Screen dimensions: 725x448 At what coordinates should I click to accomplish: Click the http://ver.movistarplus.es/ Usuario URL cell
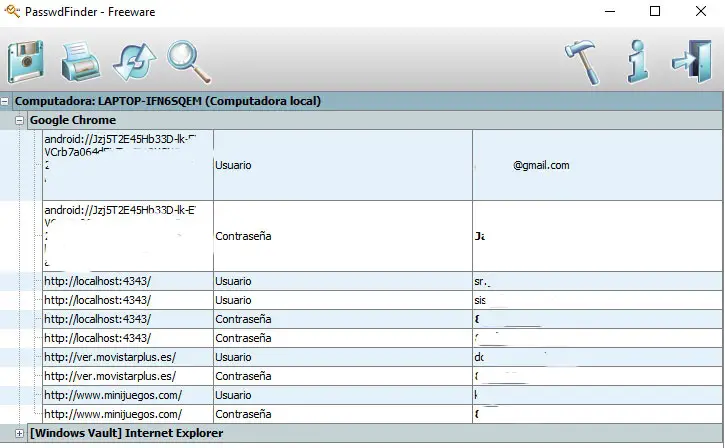128,357
